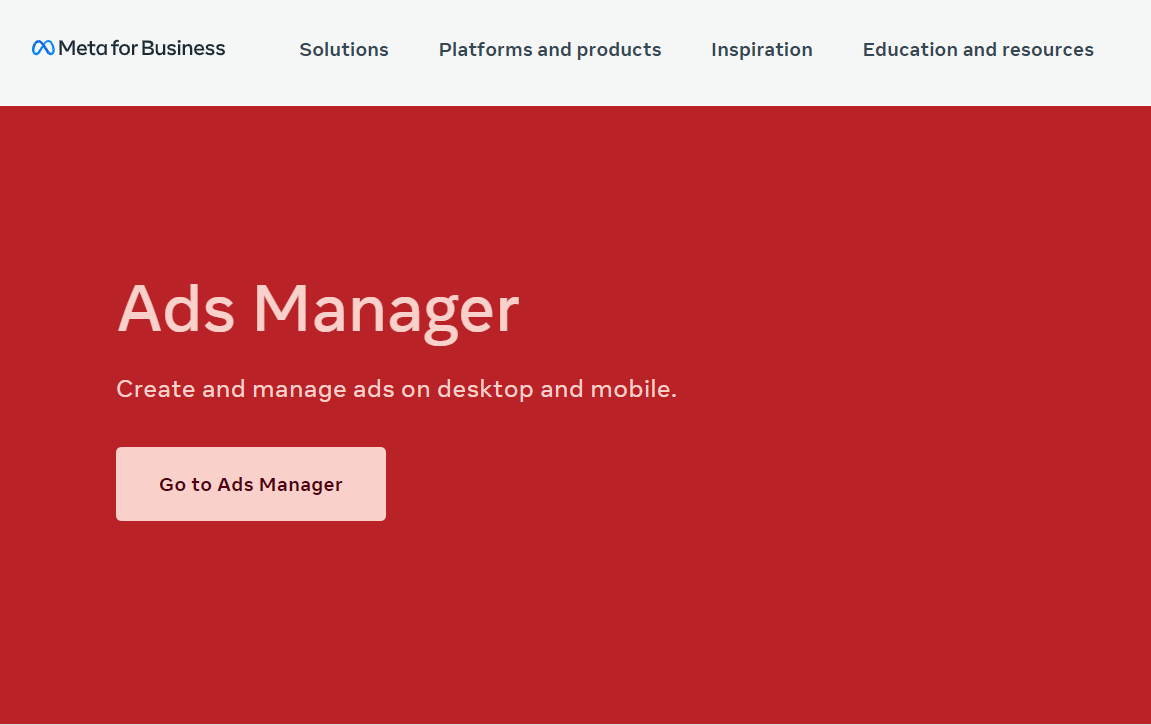Open the Inspiration menu

pos(761,49)
